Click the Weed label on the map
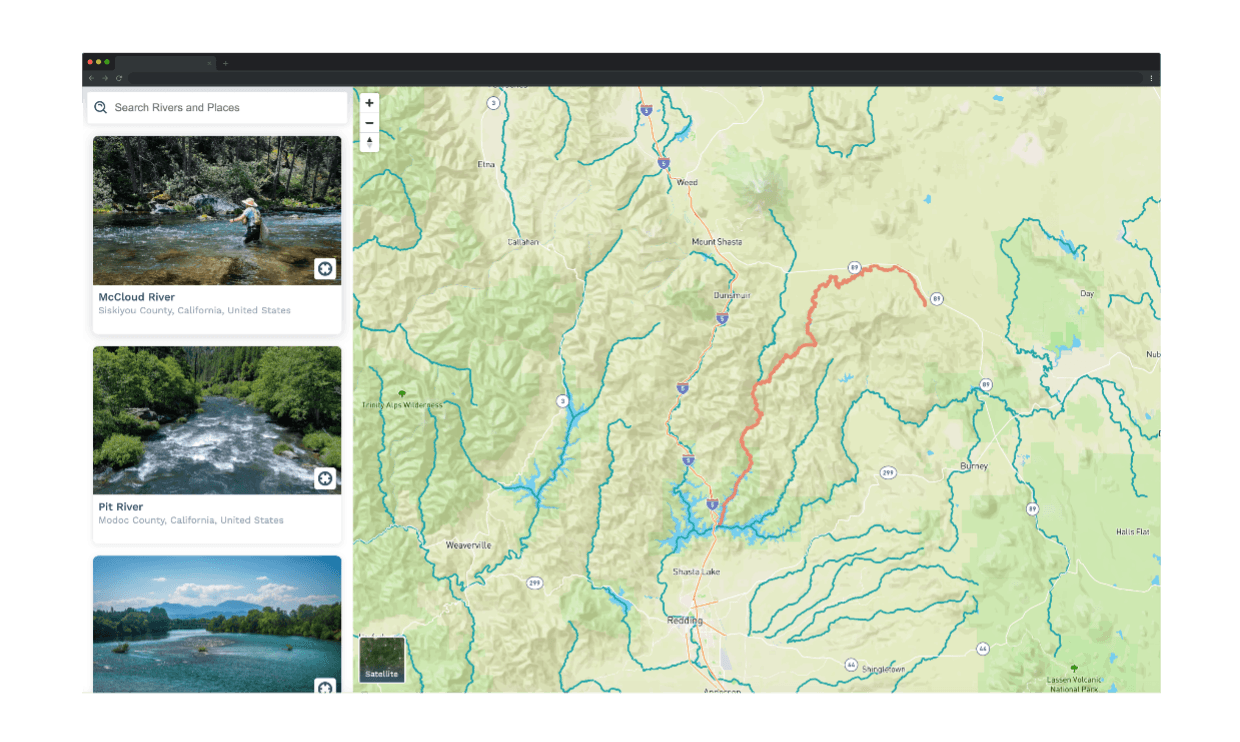 (x=687, y=183)
